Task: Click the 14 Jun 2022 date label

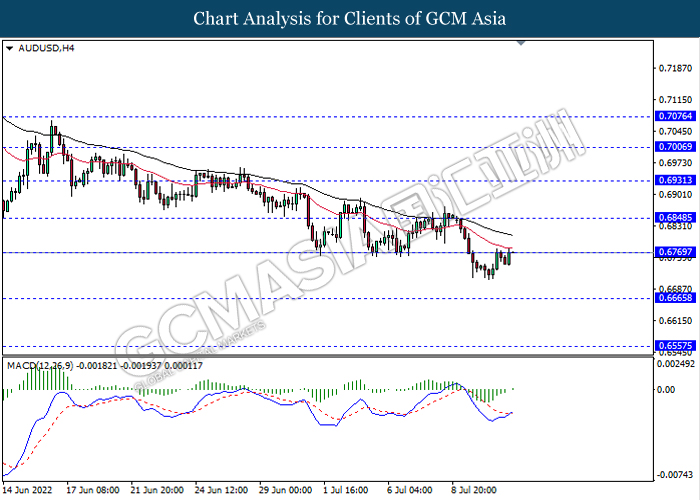Action: [x=28, y=490]
